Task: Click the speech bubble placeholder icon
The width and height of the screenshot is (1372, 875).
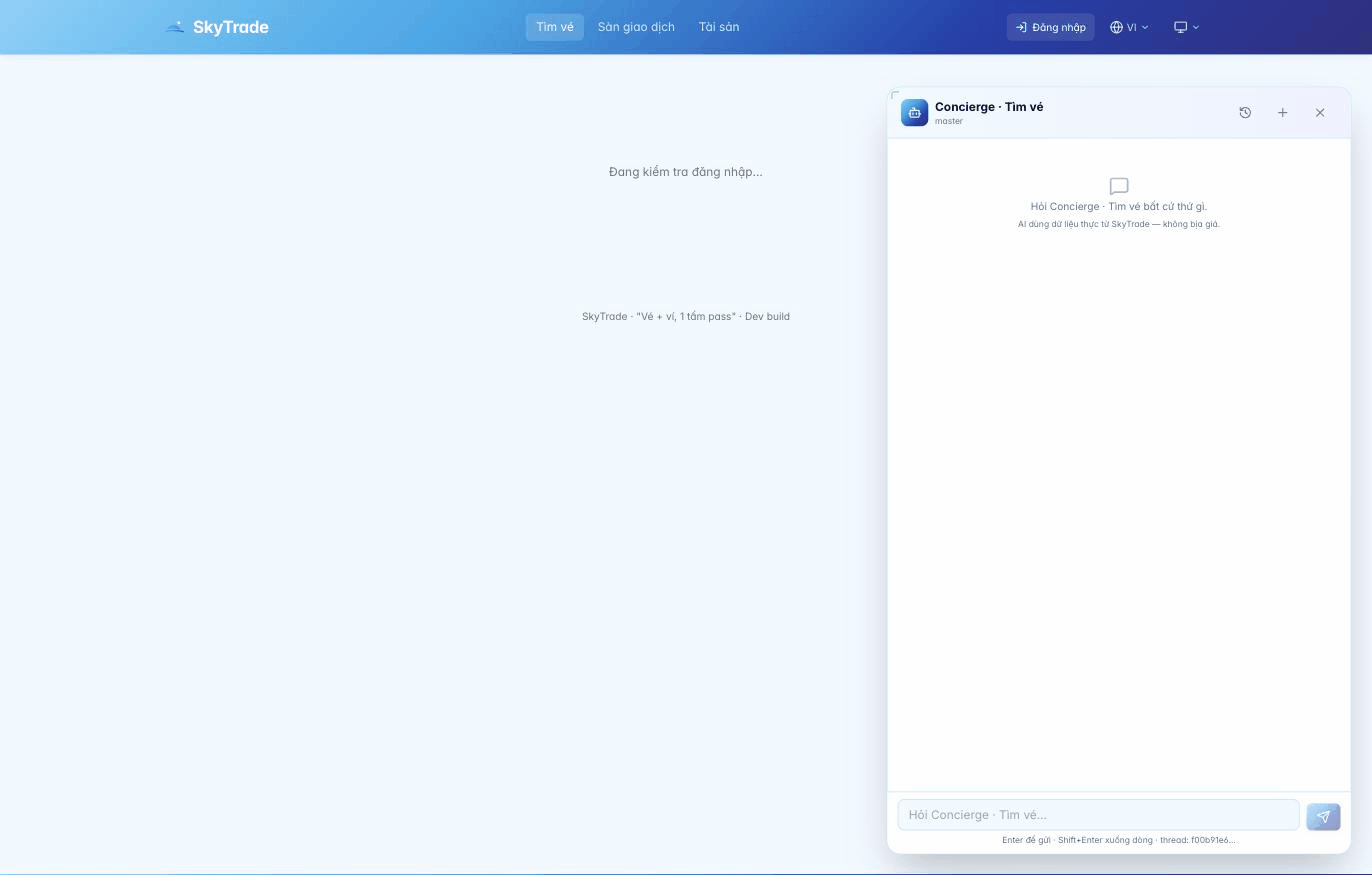Action: click(1119, 186)
